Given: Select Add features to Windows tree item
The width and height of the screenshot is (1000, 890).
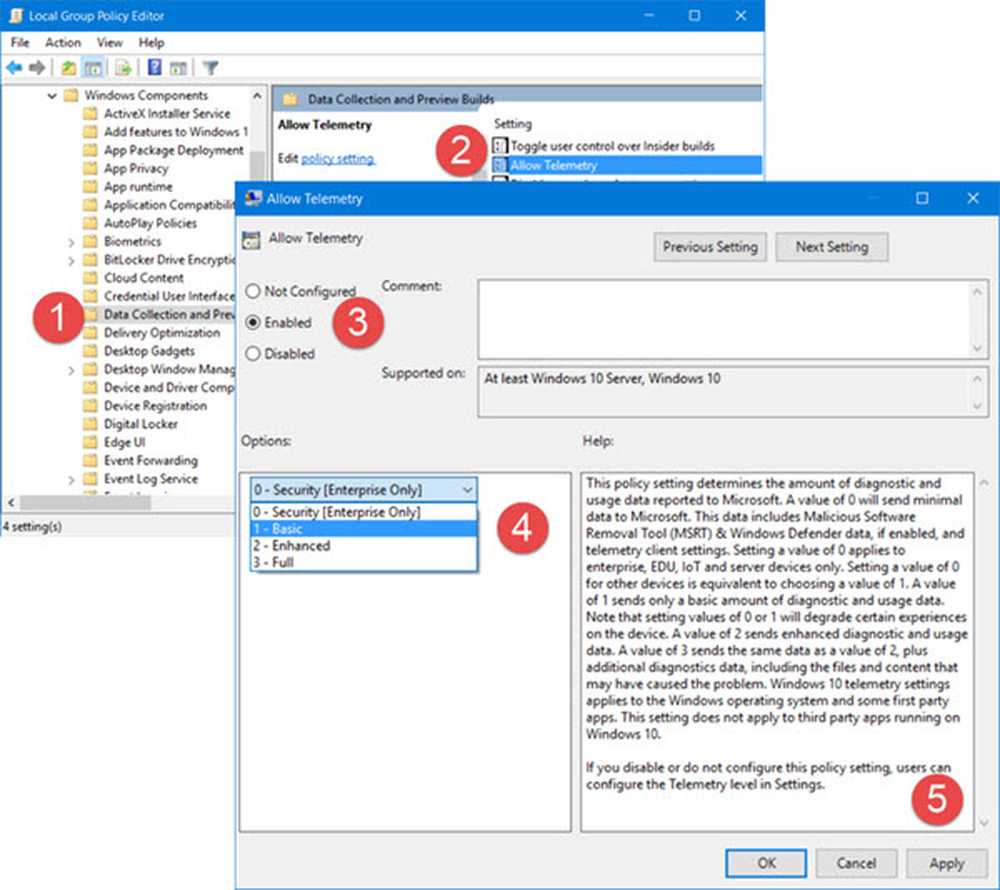Looking at the screenshot, I should coord(175,132).
